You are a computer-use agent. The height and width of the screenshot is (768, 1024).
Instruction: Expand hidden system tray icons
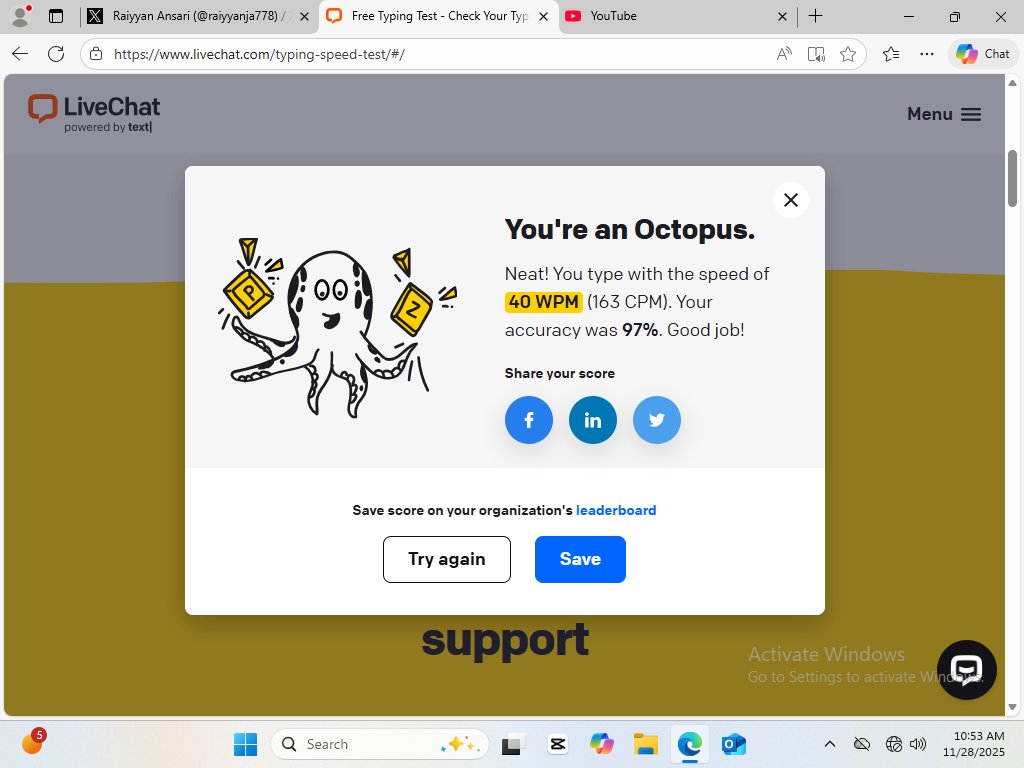tap(830, 744)
